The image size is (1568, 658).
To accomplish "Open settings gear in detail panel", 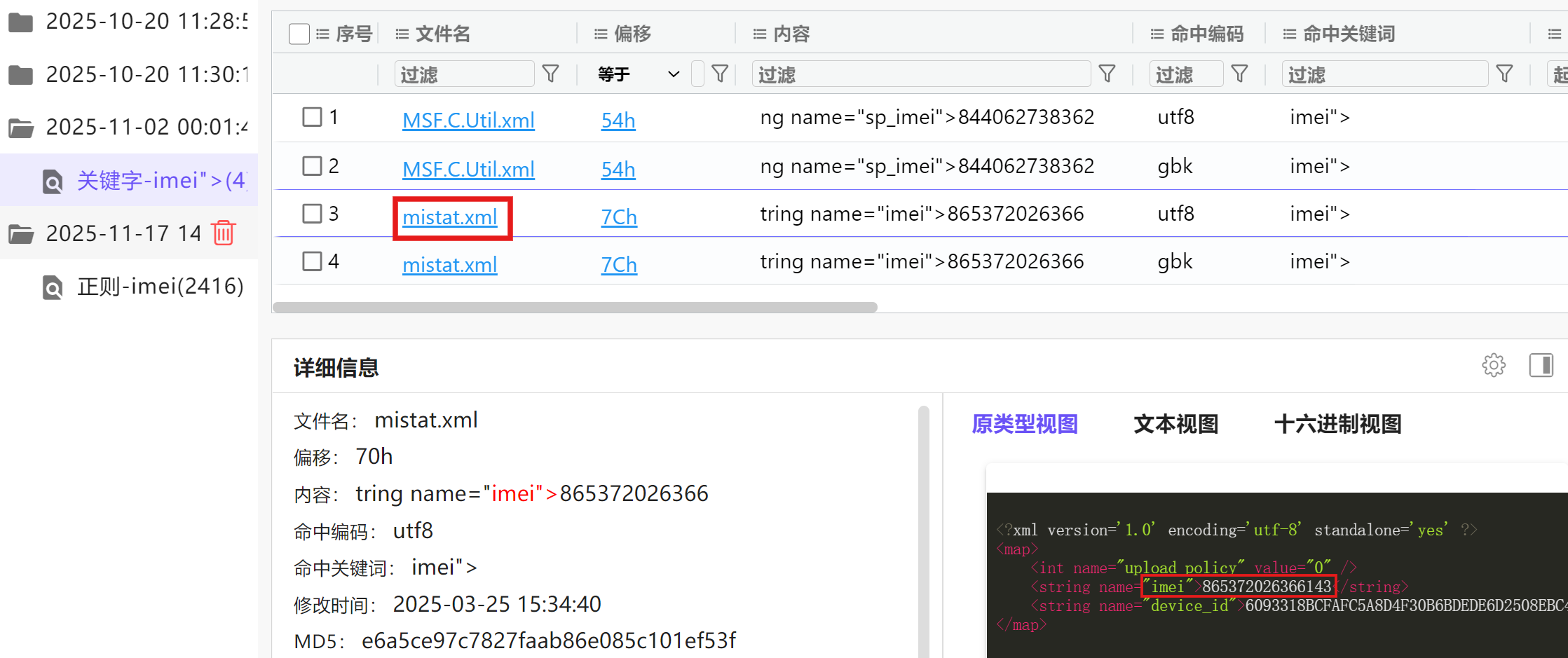I will [x=1493, y=365].
